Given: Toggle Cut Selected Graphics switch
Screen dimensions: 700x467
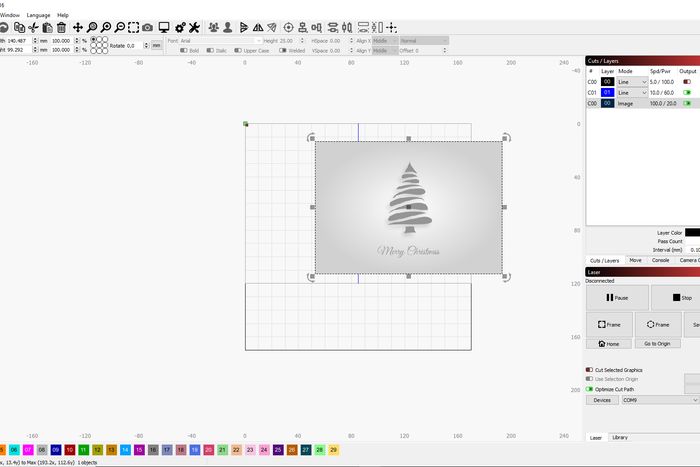Looking at the screenshot, I should 589,369.
